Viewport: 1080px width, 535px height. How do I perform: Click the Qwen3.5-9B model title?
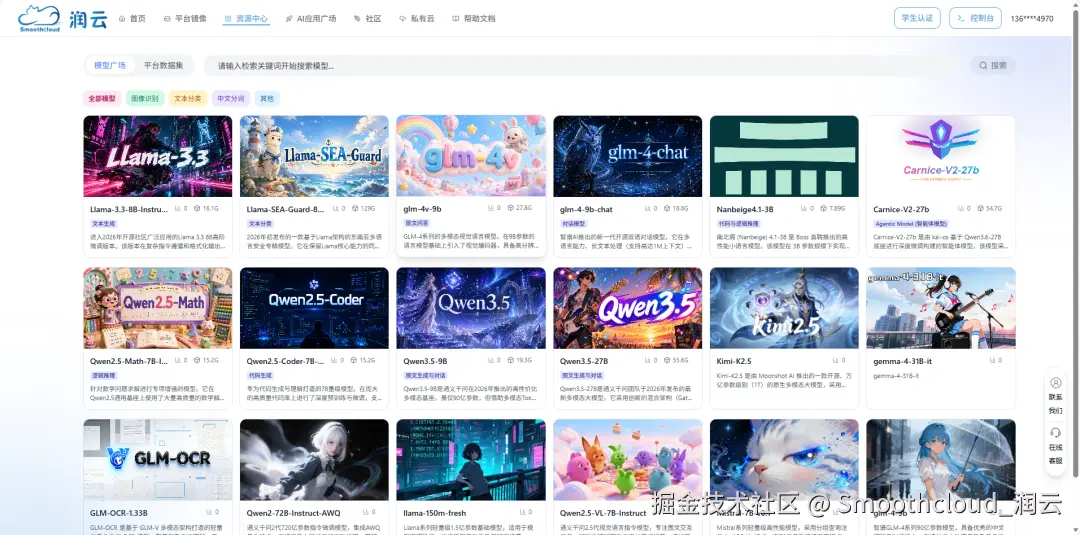(x=426, y=361)
